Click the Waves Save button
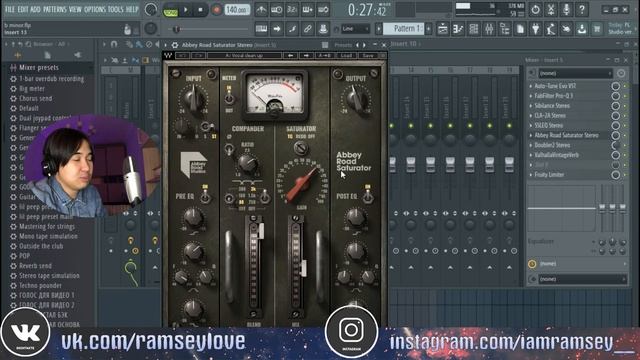The width and height of the screenshot is (640, 360). (x=368, y=56)
